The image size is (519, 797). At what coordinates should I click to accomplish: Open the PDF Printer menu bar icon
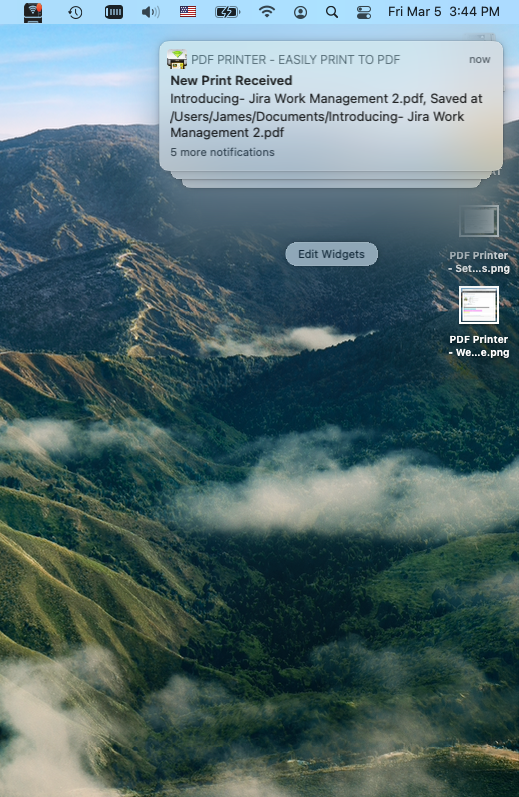click(x=33, y=12)
